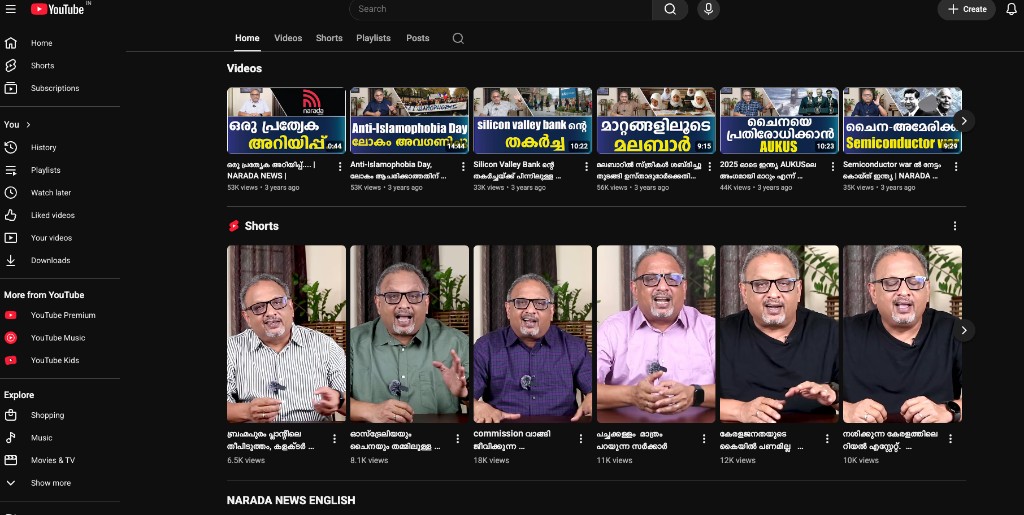Switch to the Playlists channel tab
Viewport: 1024px width, 515px height.
(x=374, y=38)
